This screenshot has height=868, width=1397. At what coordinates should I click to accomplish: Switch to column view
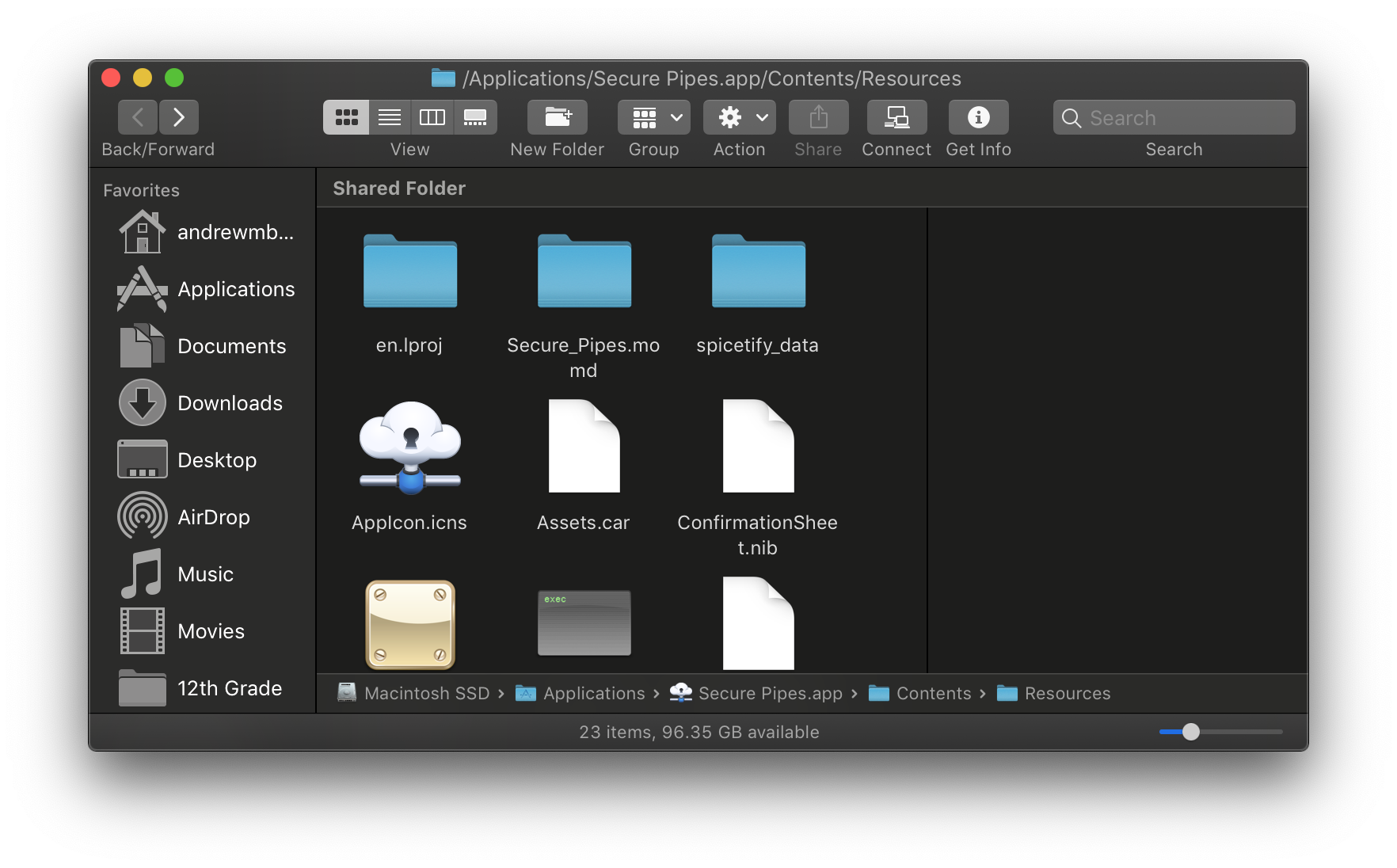coord(432,116)
